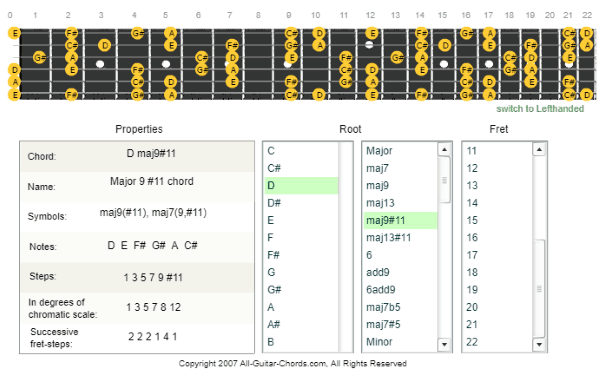
Task: Click chord type list scroll down arrow
Action: 444,344
